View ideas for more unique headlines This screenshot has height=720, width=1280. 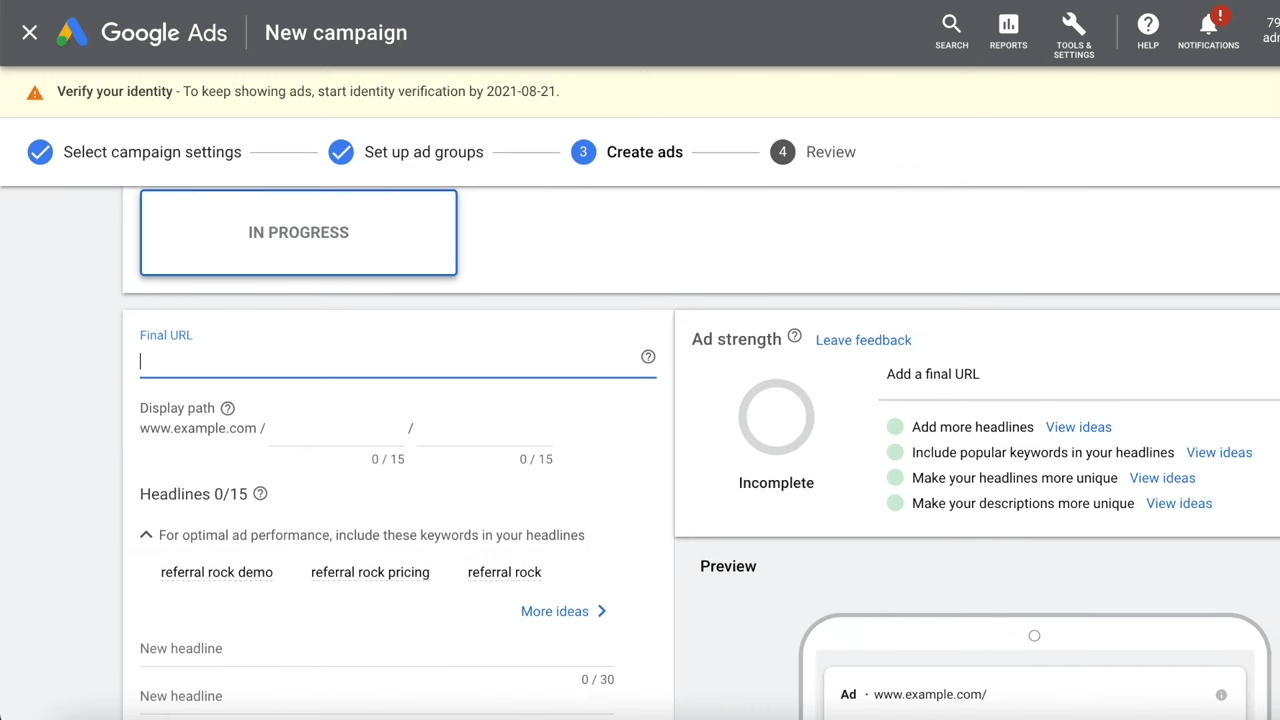pos(1162,478)
